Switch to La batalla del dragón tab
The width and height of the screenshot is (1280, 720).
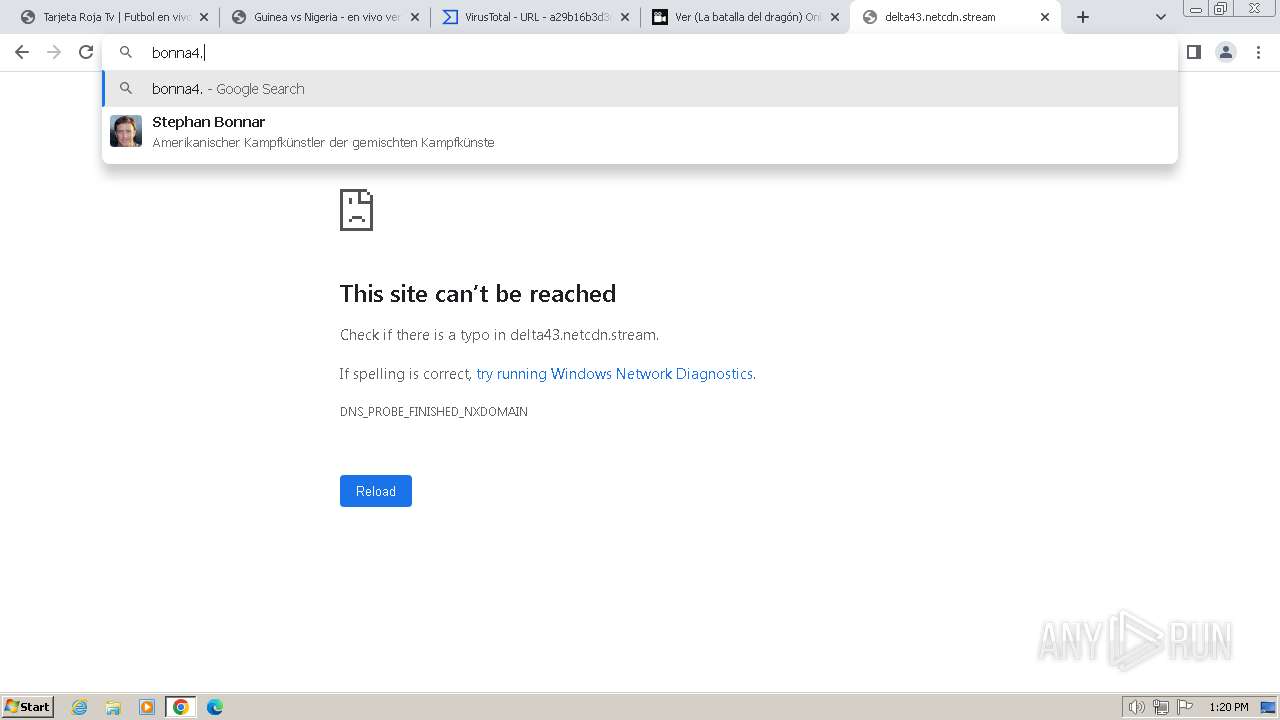(x=745, y=17)
